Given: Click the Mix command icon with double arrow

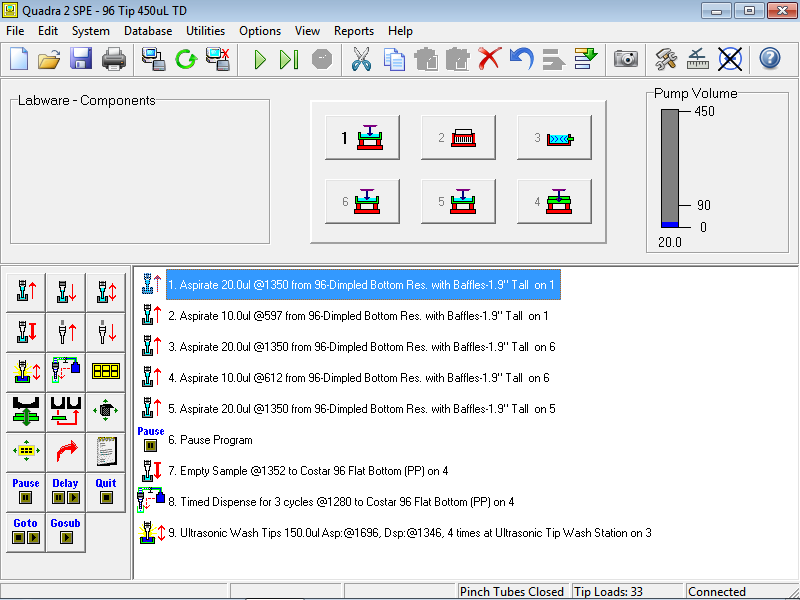Looking at the screenshot, I should tap(106, 292).
